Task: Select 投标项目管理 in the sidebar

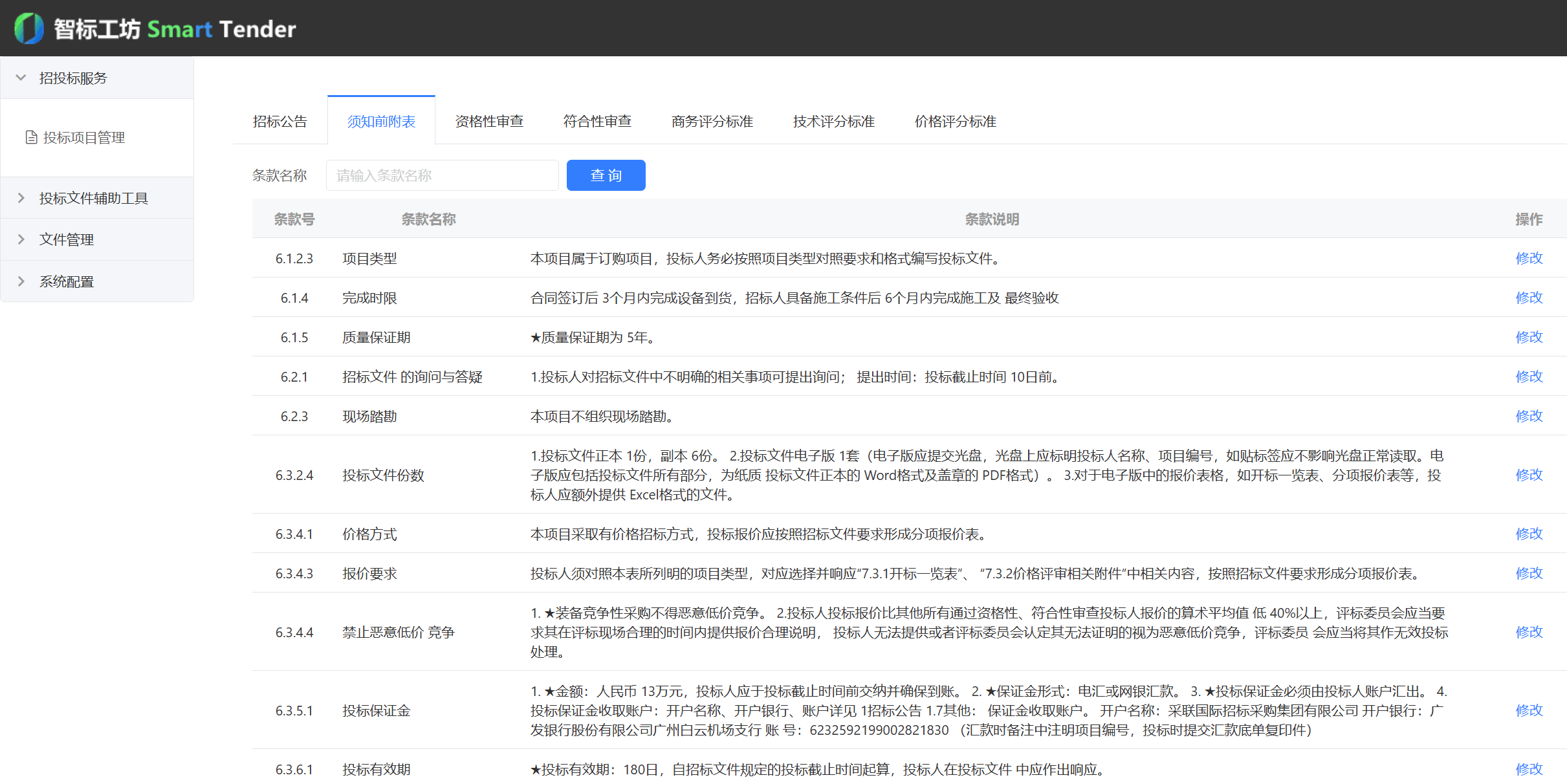Action: tap(84, 137)
